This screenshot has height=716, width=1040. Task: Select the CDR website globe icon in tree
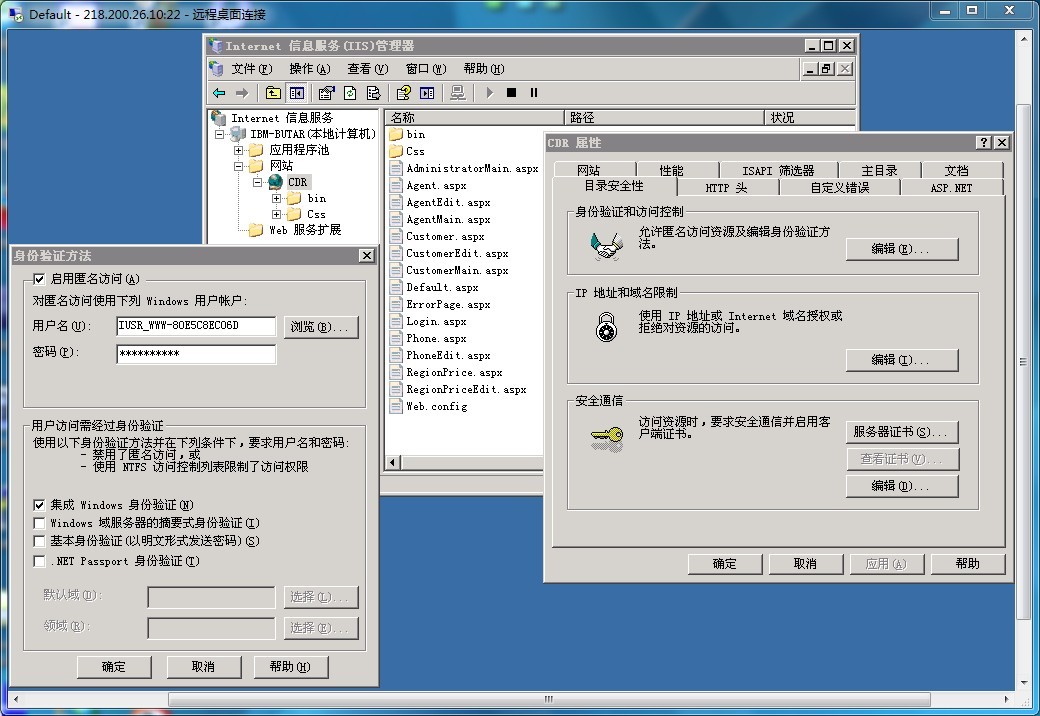point(275,182)
